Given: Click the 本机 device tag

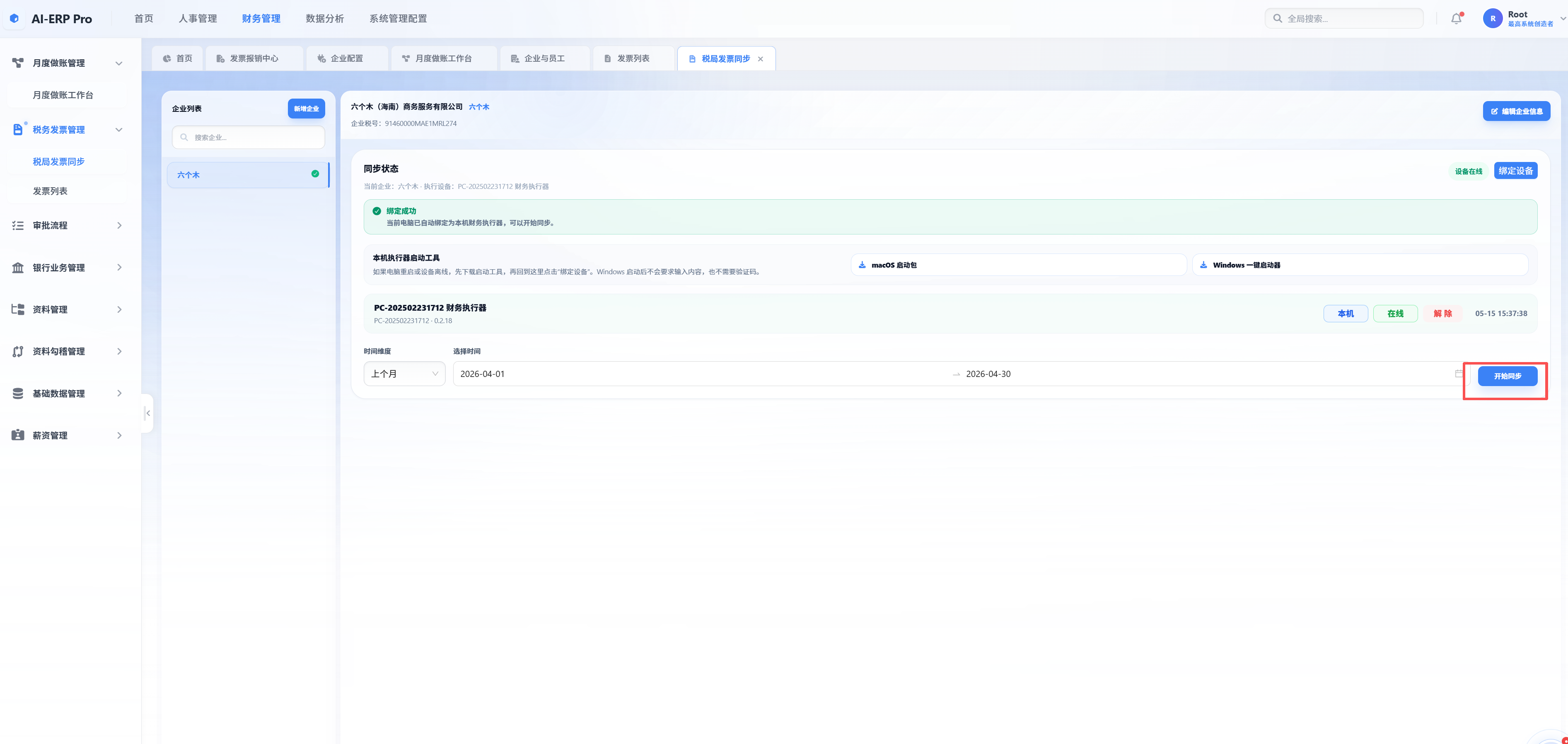Looking at the screenshot, I should pyautogui.click(x=1345, y=314).
